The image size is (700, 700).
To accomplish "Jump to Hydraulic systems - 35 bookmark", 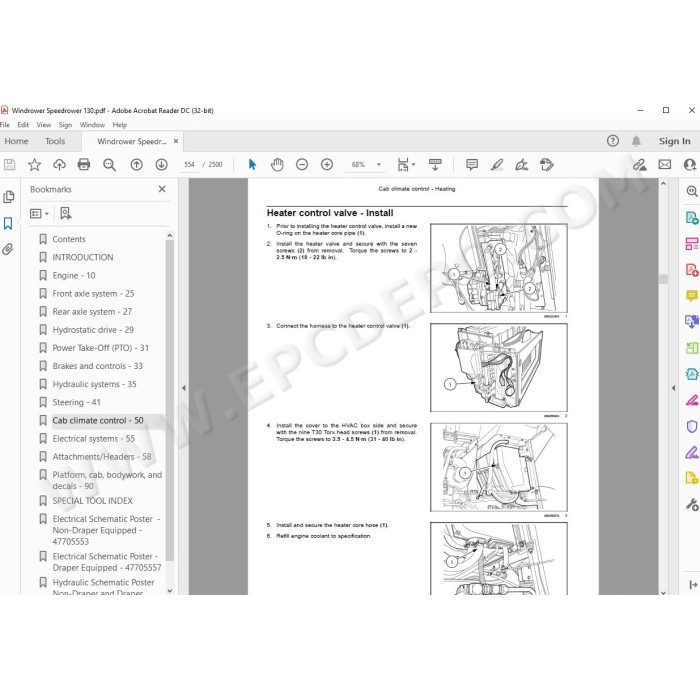I will (x=94, y=384).
